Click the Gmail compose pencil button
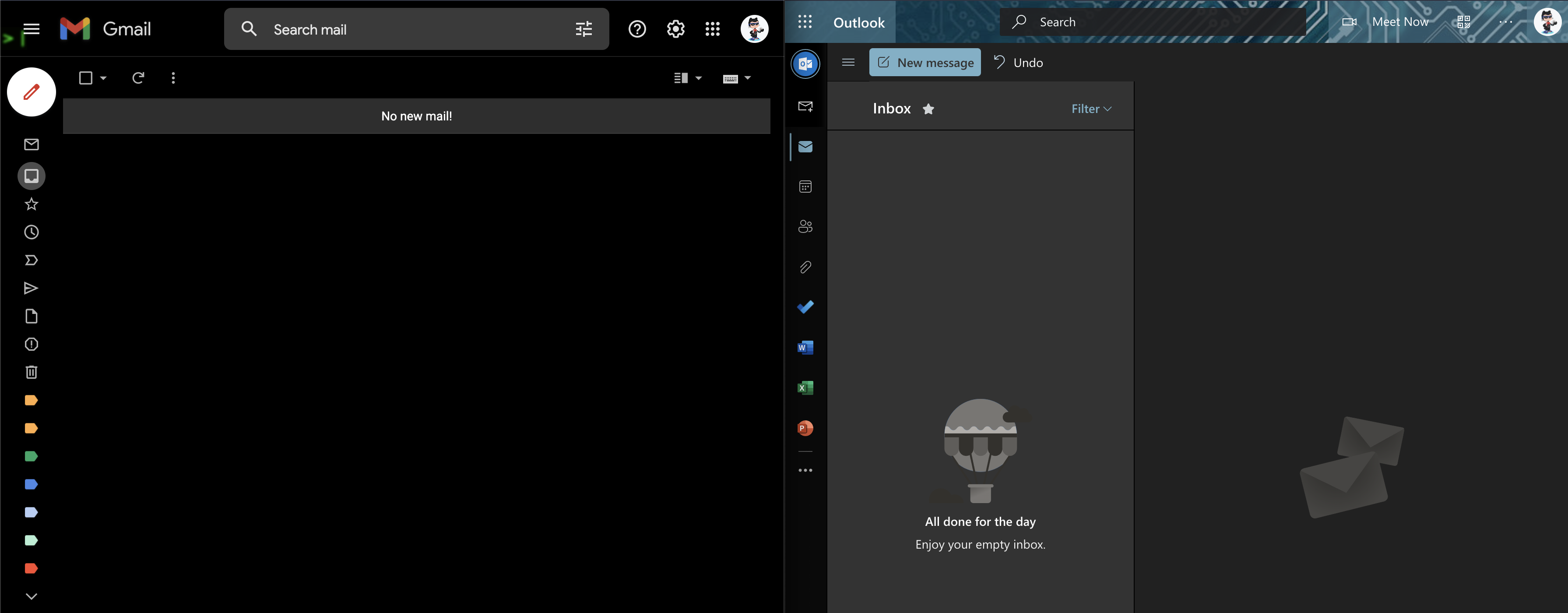The image size is (1568, 613). click(x=31, y=92)
